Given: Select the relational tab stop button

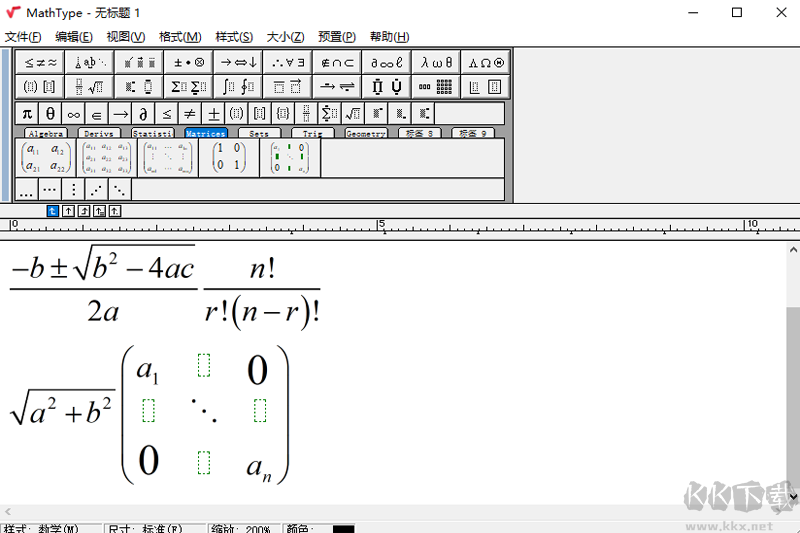Looking at the screenshot, I should click(x=99, y=211).
